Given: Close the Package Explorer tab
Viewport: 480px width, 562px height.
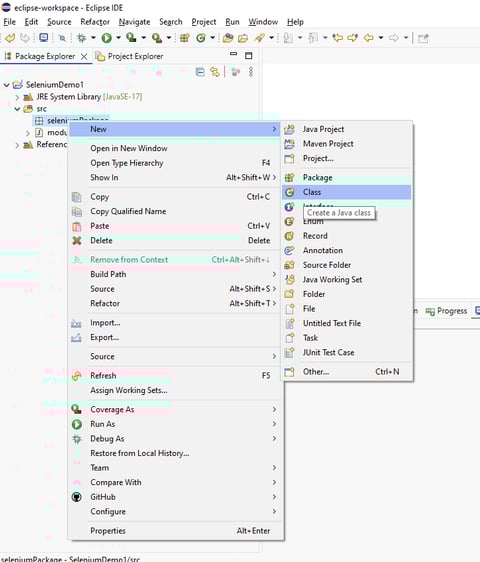Looking at the screenshot, I should tap(84, 56).
